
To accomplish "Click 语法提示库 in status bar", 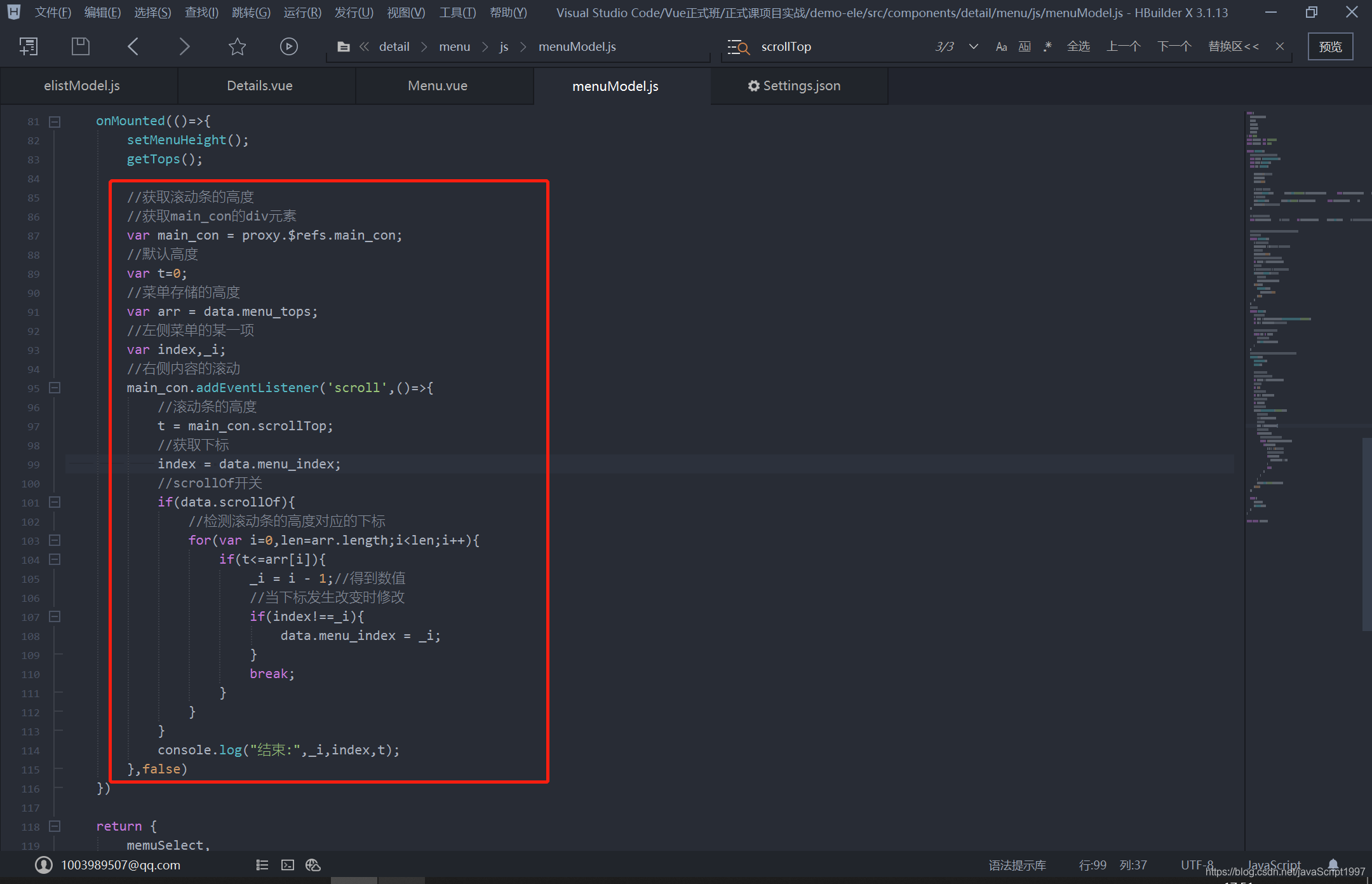I will coord(1017,865).
